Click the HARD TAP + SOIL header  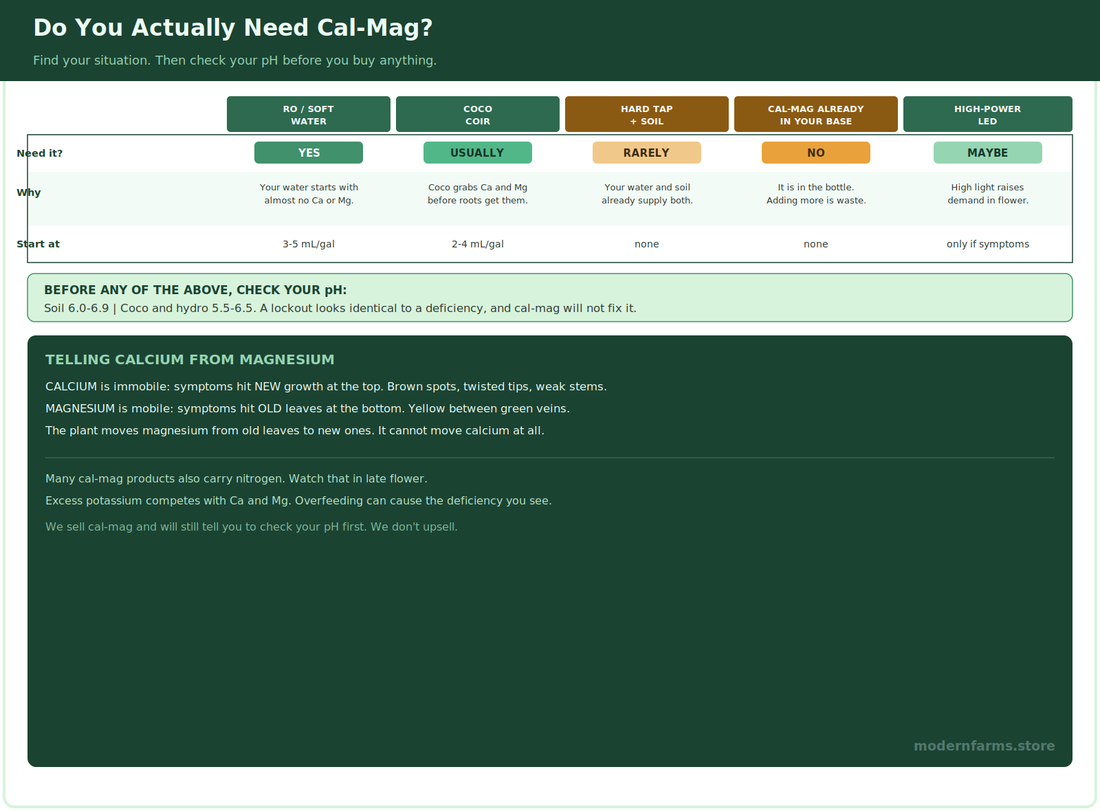(647, 114)
